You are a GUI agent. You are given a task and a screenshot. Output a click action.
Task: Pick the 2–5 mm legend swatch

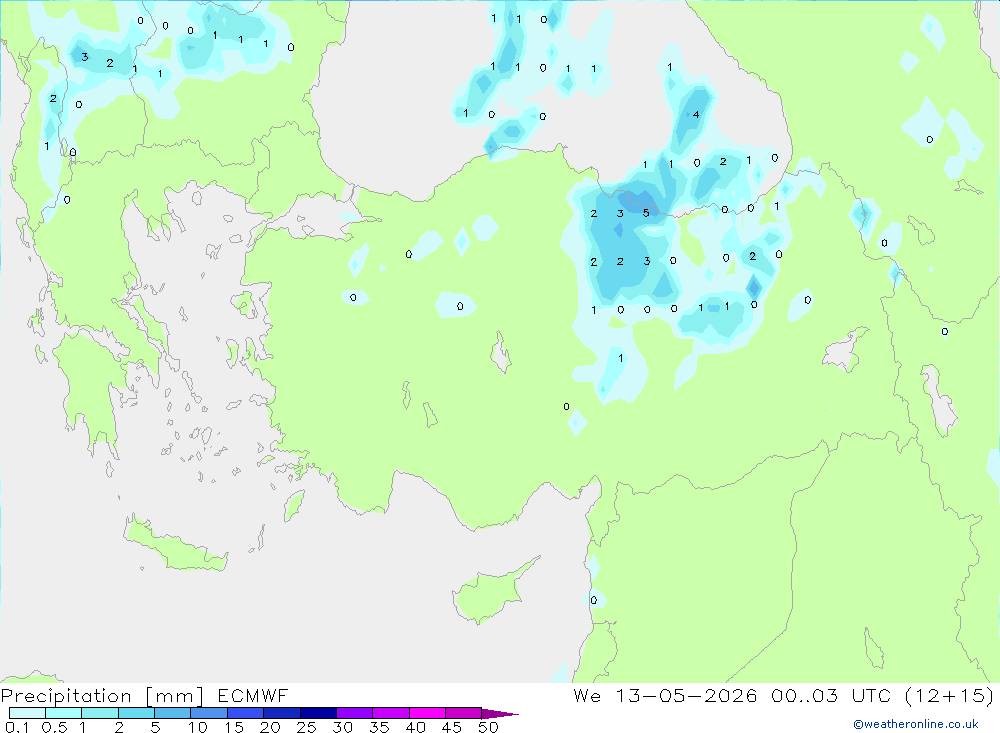pos(136,713)
